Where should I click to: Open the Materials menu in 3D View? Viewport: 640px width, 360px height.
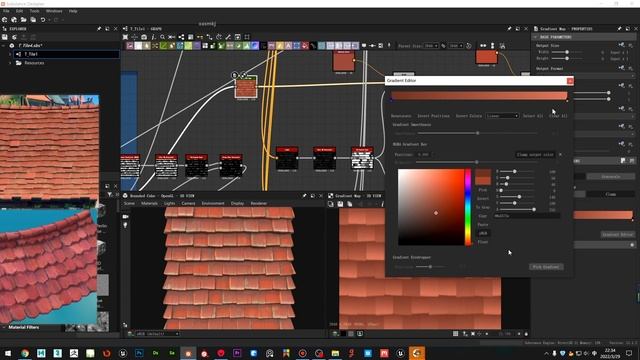149,203
